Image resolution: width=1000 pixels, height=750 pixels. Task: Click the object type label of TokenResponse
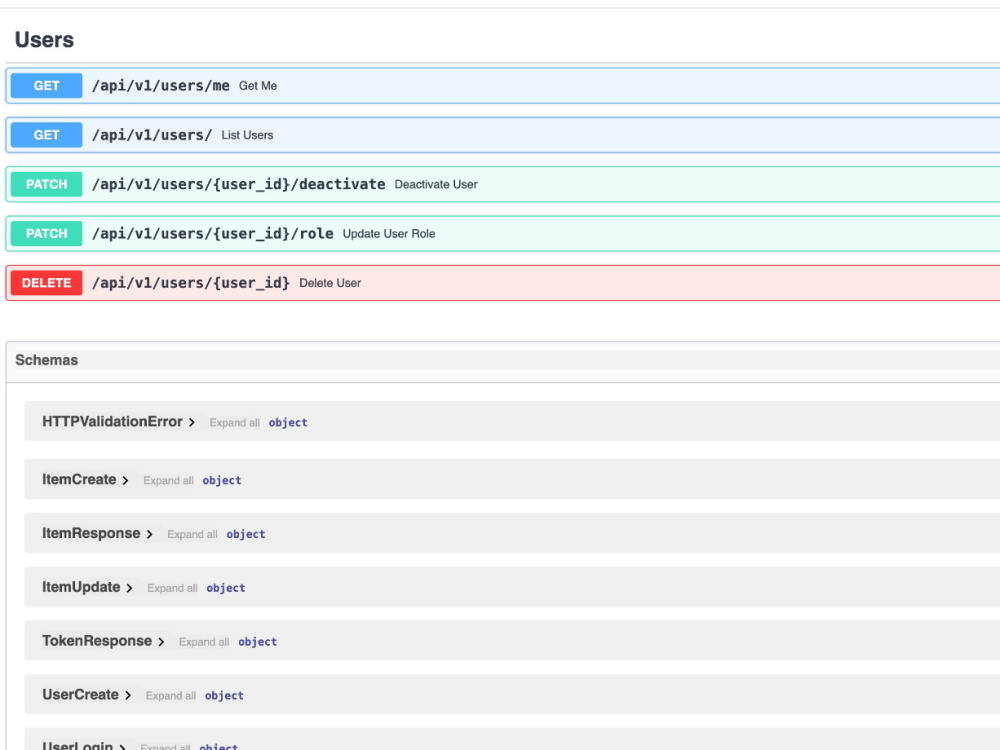tap(258, 642)
